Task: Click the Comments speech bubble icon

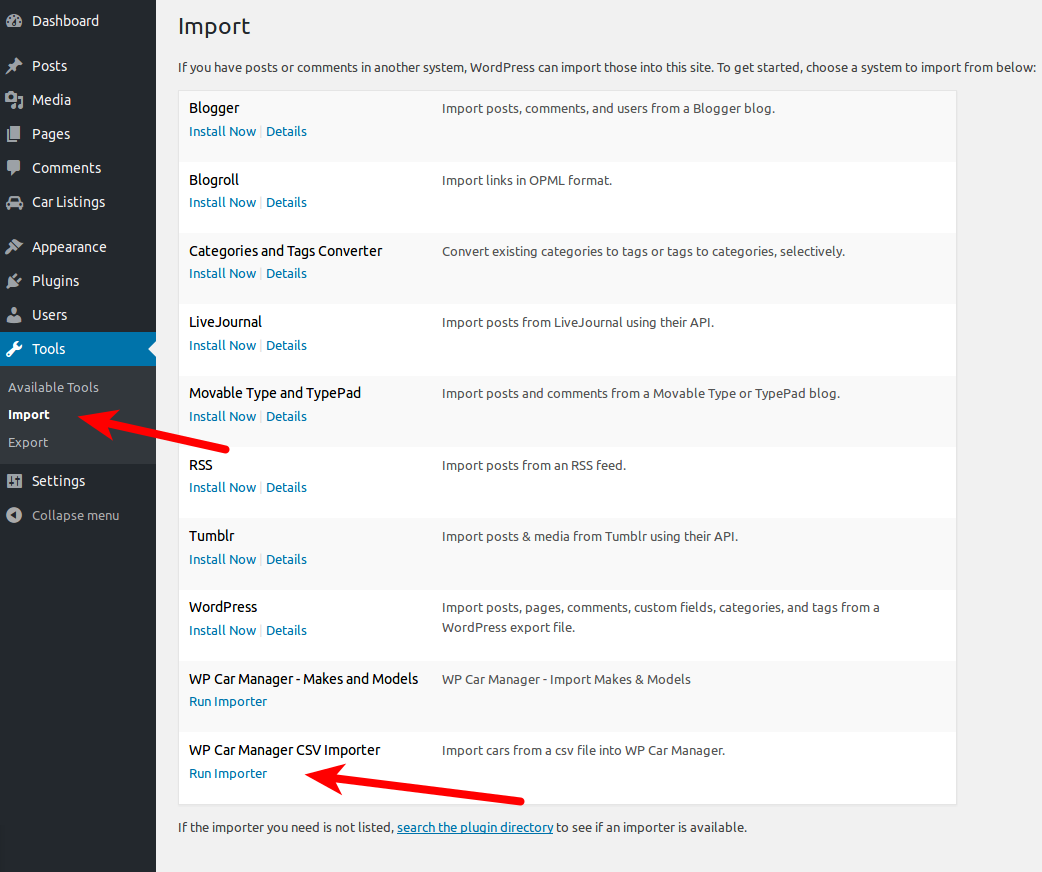Action: 14,167
